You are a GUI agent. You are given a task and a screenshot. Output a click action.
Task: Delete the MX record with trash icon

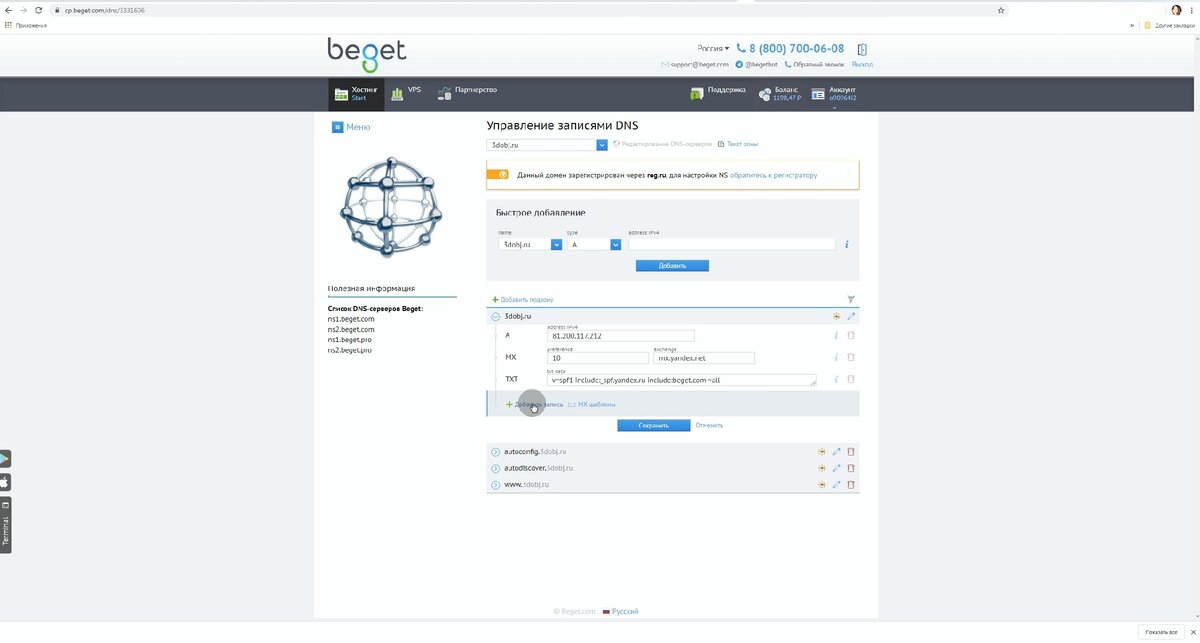[851, 358]
